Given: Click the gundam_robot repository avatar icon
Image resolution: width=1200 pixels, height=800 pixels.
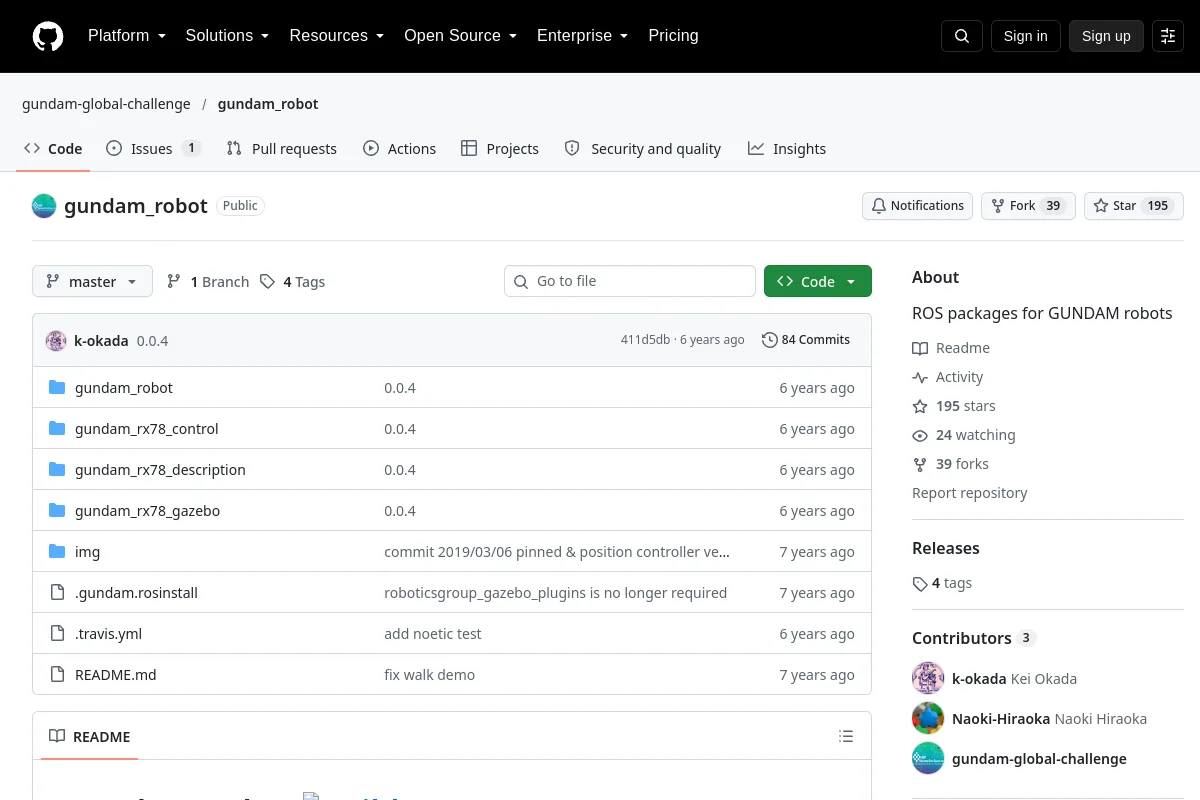Looking at the screenshot, I should (x=44, y=206).
